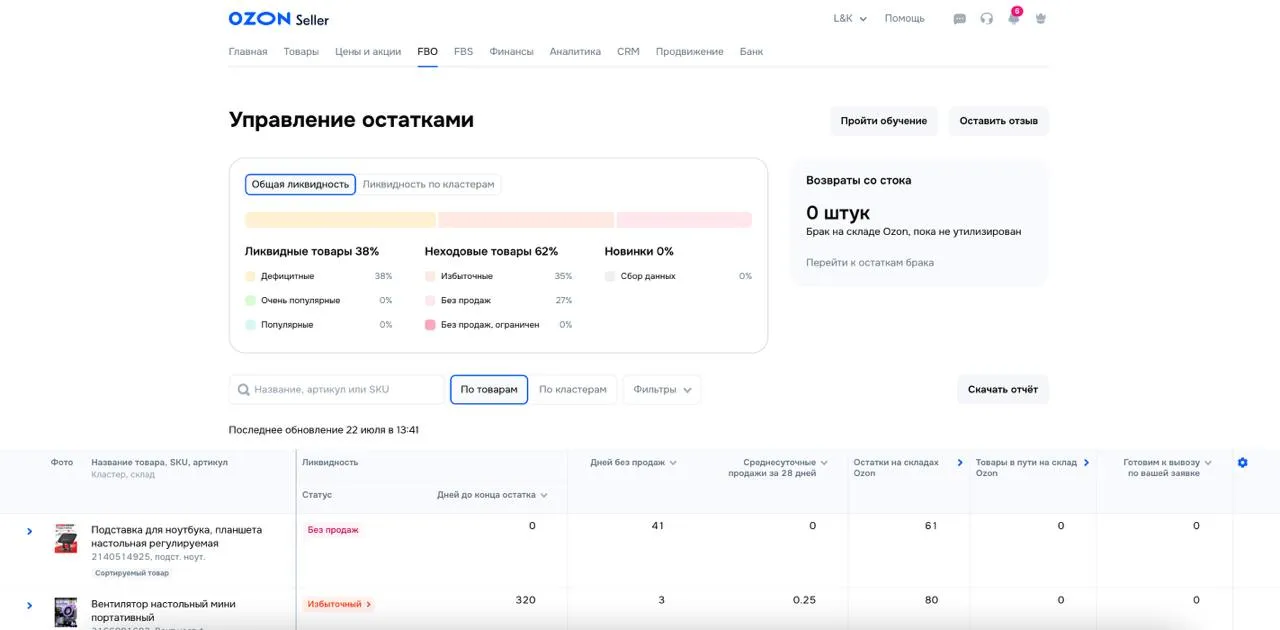Viewport: 1280px width, 630px height.
Task: Open the 'Фильтры' dropdown
Action: [x=662, y=390]
